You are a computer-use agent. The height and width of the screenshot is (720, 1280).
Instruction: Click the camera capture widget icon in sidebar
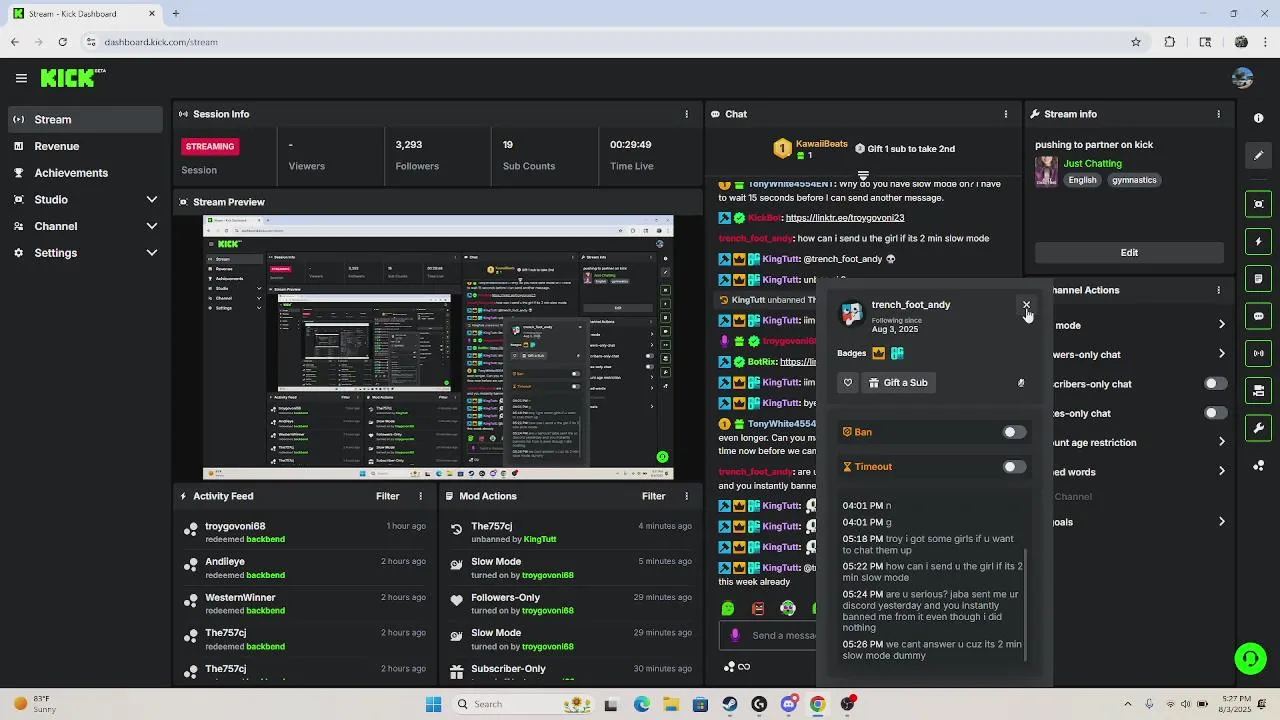[x=1258, y=204]
